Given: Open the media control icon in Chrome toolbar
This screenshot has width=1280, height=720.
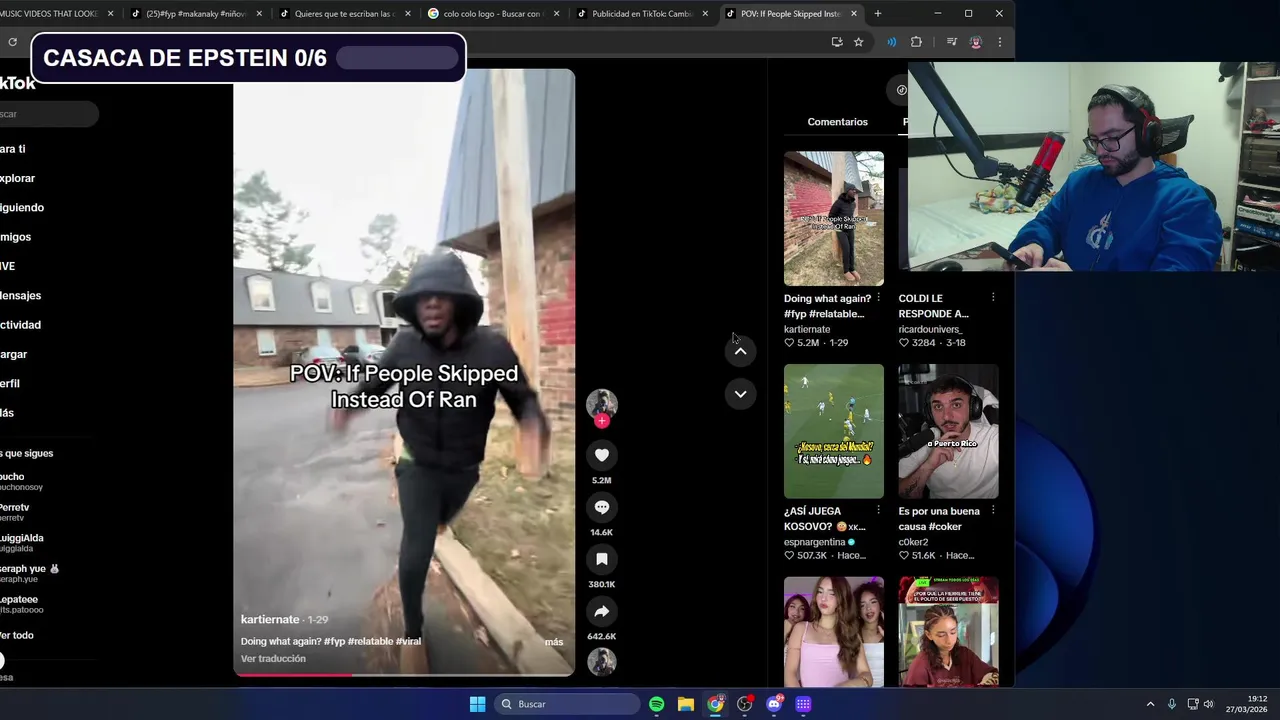Looking at the screenshot, I should [951, 42].
